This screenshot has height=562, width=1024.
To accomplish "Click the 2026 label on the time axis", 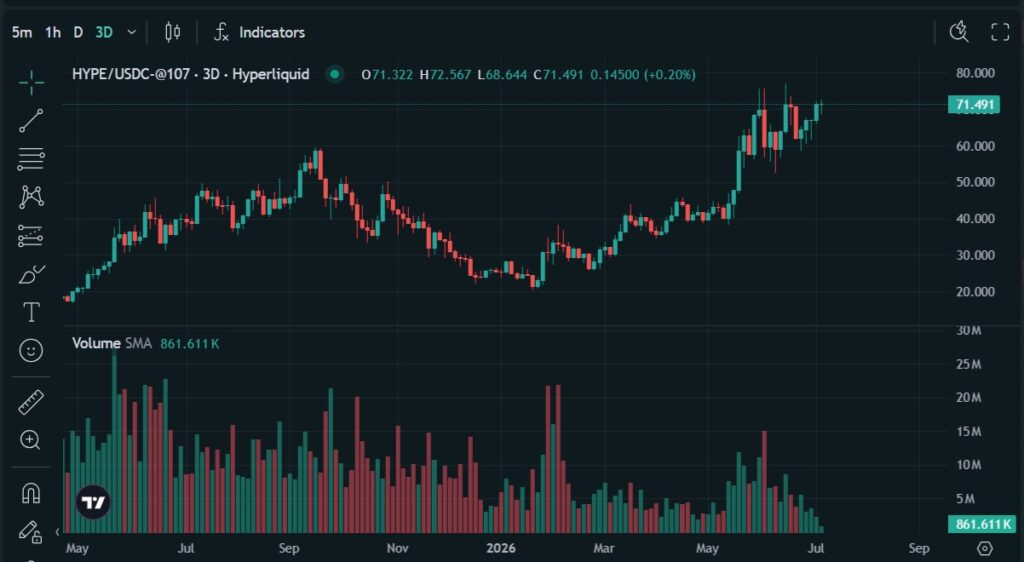I will [x=500, y=548].
